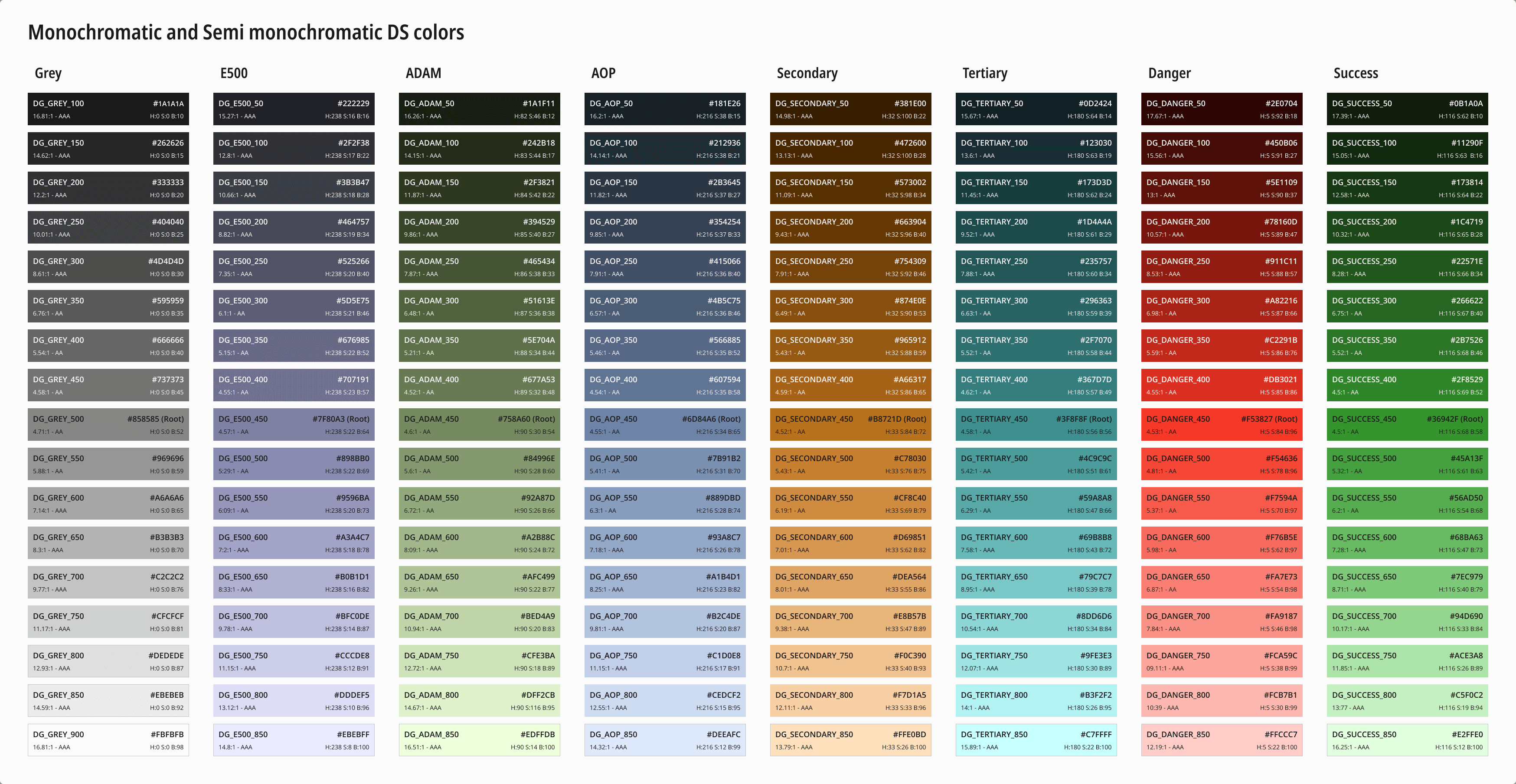
Task: Choose the DG_ADAM_300 swatch
Action: coord(480,306)
